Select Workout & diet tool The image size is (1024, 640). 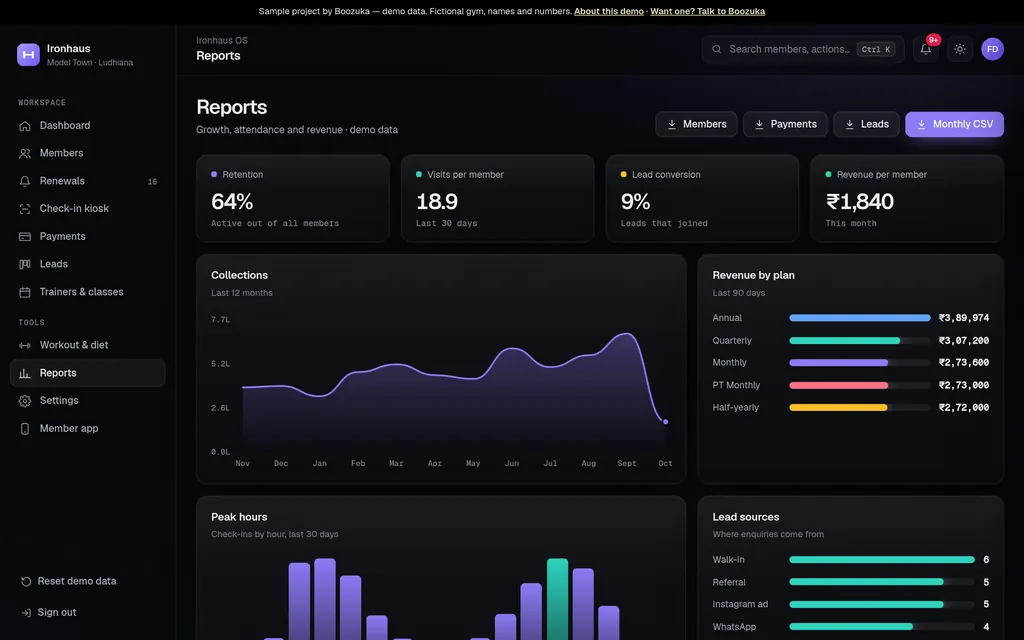click(88, 345)
